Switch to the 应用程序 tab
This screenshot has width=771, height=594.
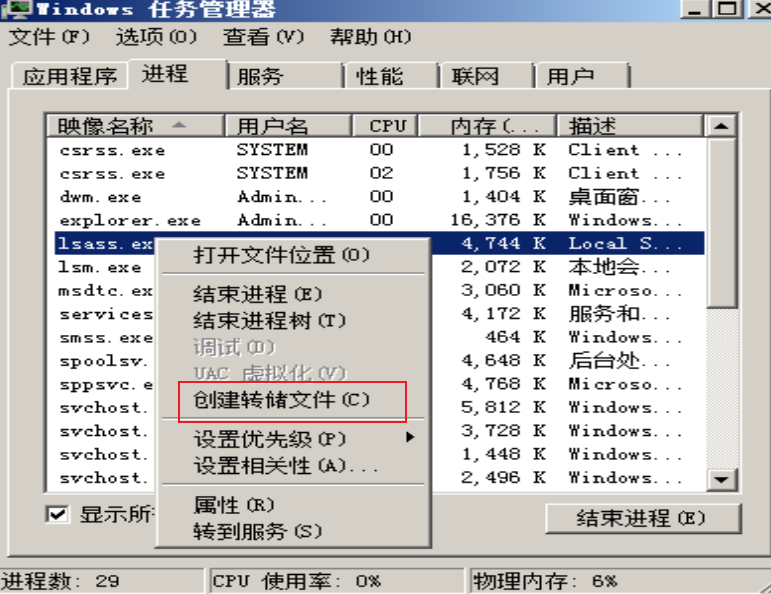click(70, 76)
